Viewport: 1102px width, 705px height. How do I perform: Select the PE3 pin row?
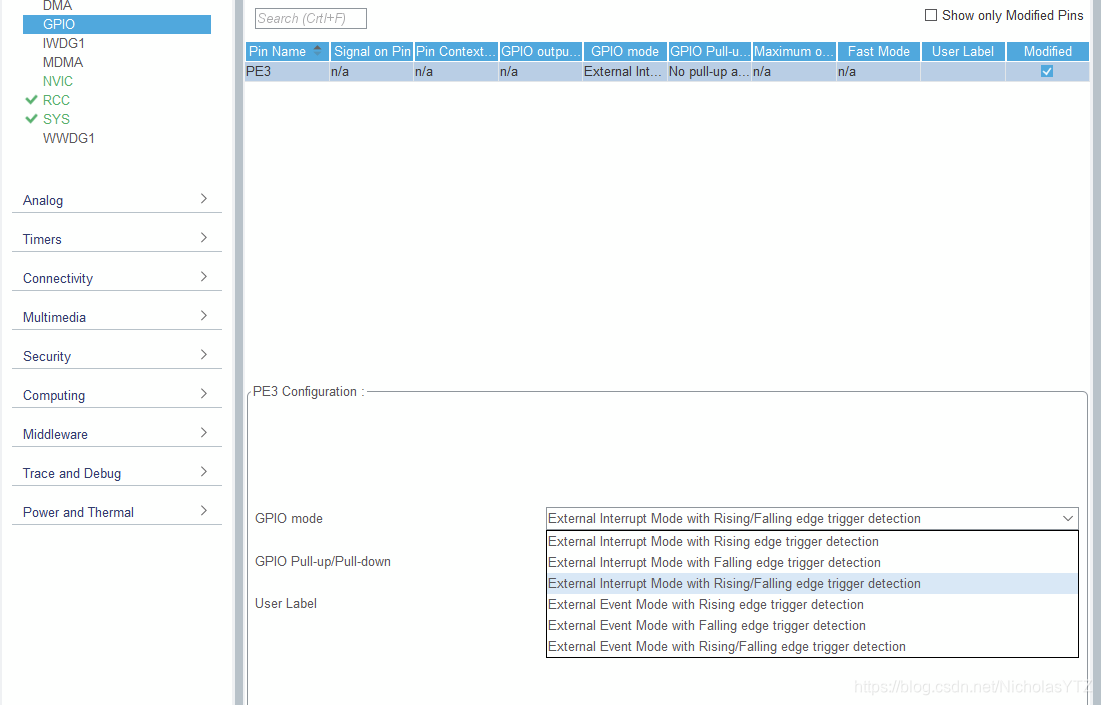(667, 71)
